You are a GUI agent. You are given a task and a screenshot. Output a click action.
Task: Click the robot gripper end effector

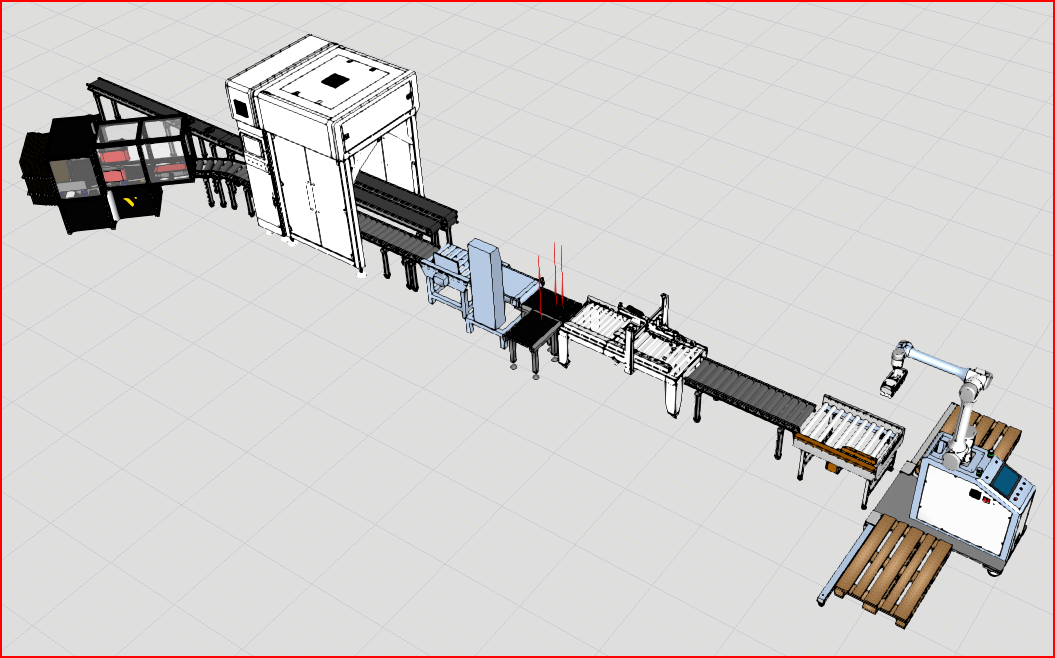coord(889,382)
